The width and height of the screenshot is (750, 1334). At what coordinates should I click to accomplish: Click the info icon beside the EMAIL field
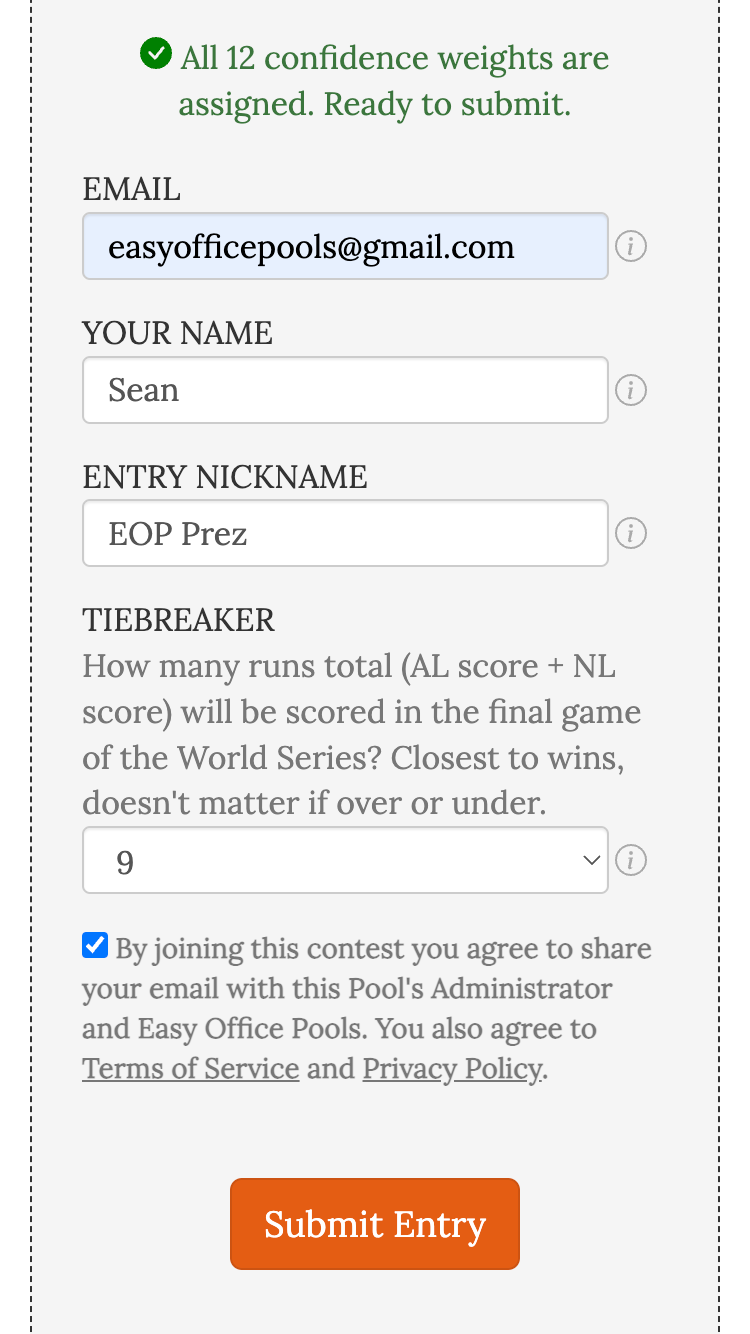pyautogui.click(x=631, y=246)
